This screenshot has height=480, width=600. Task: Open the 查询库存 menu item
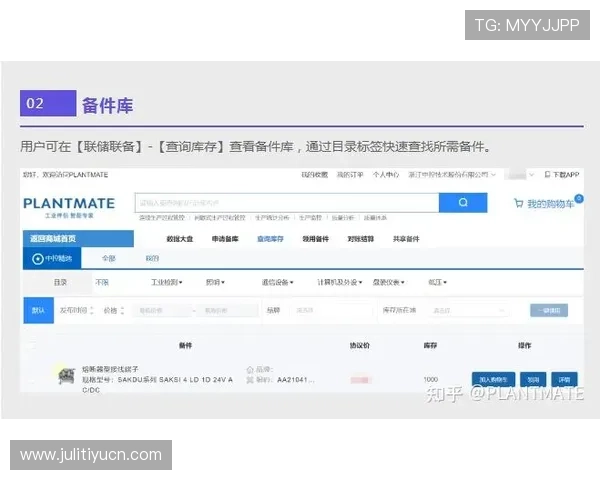tap(270, 239)
